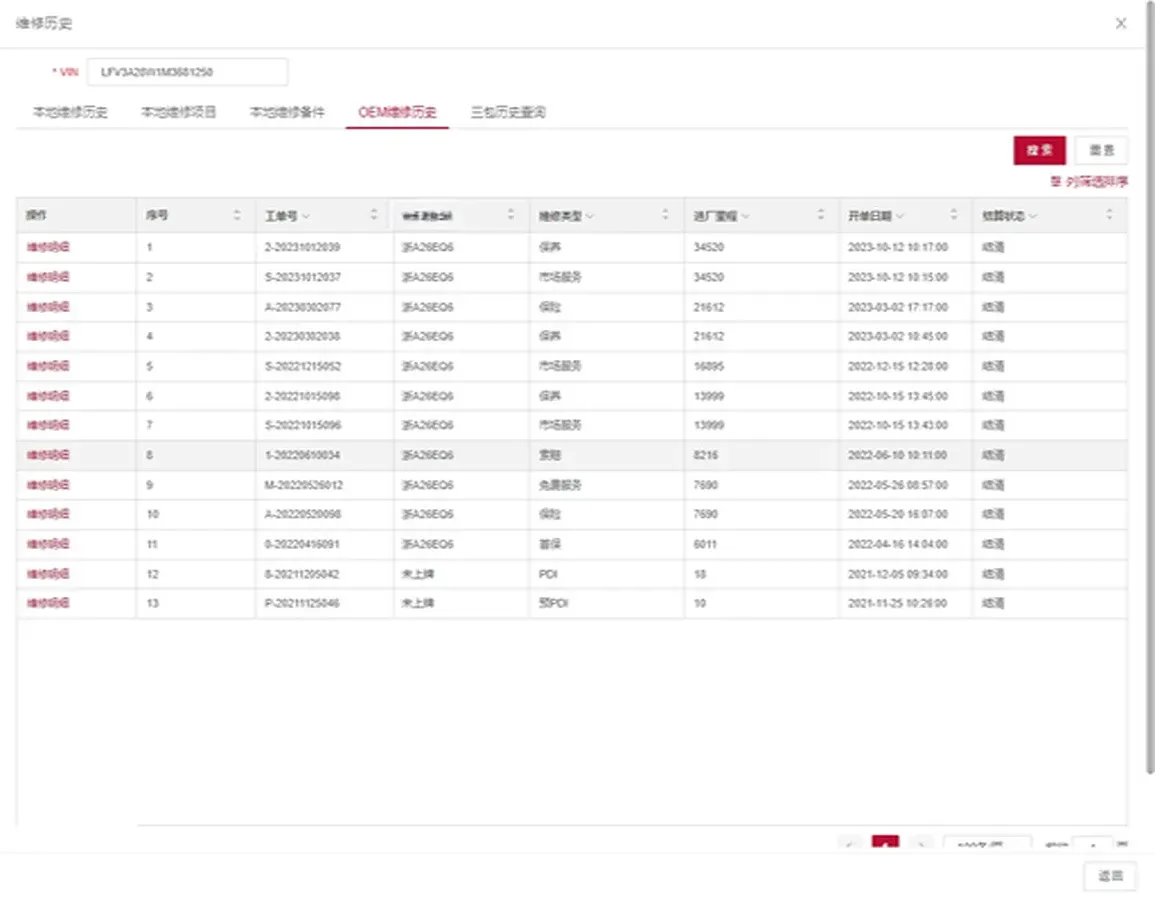
Task: Switch to the 本地维修备件 tab
Action: (x=288, y=111)
